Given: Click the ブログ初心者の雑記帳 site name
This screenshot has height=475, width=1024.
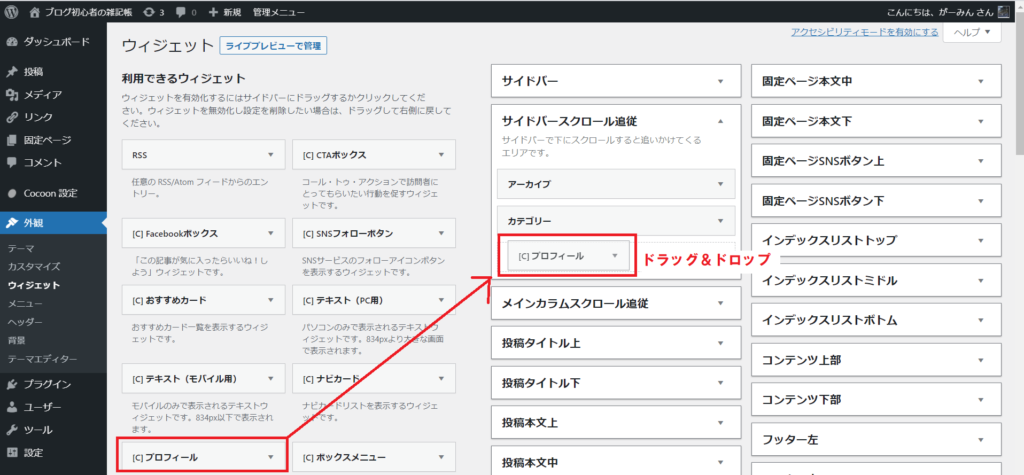Looking at the screenshot, I should point(91,12).
